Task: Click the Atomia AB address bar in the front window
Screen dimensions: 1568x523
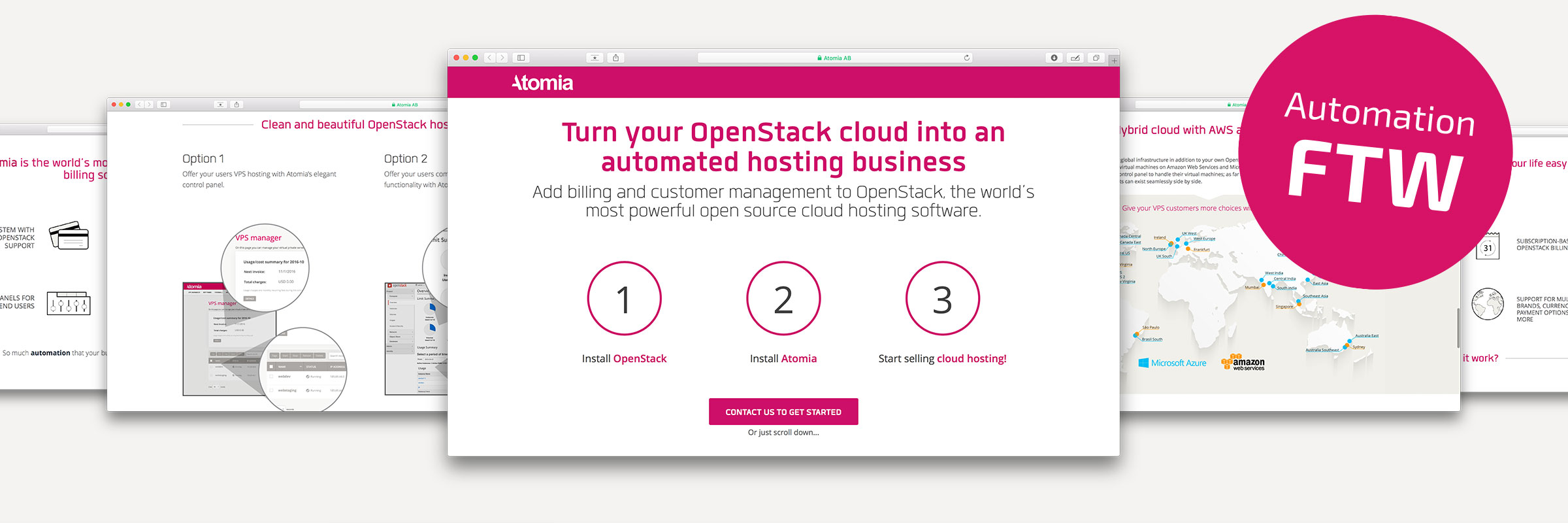Action: (x=834, y=58)
